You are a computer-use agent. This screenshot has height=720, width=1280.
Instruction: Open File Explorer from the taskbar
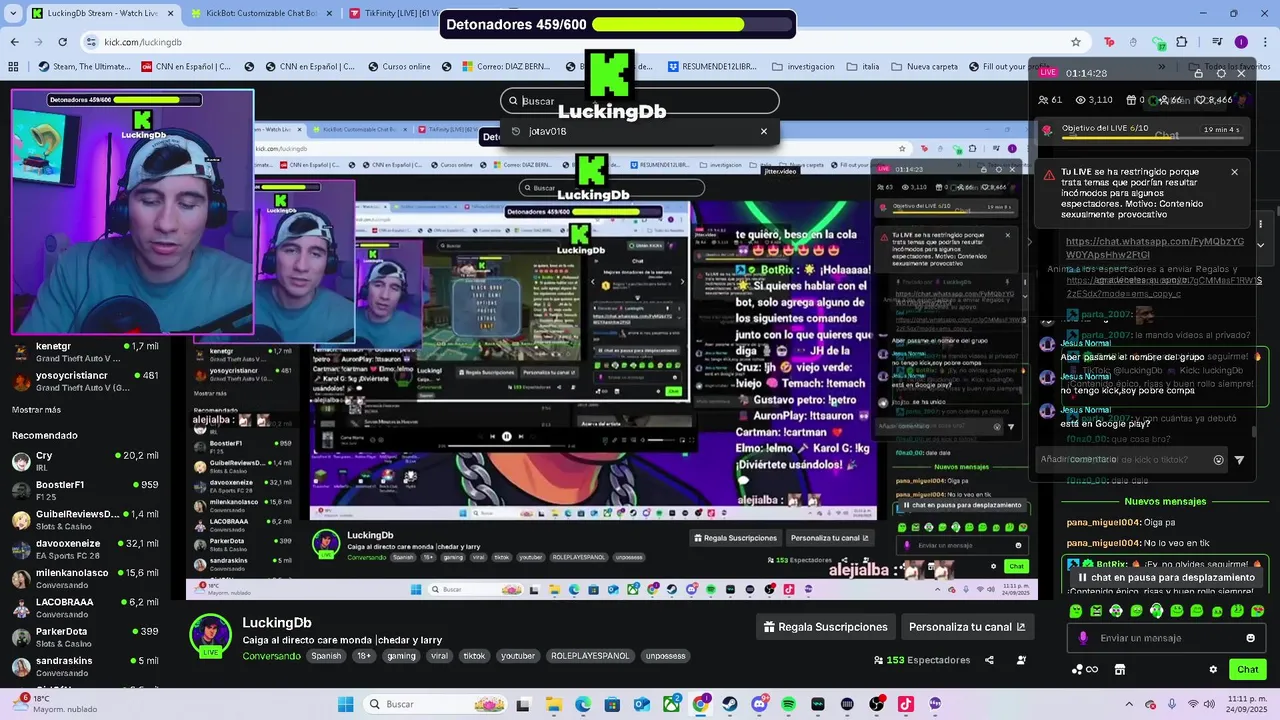554,704
